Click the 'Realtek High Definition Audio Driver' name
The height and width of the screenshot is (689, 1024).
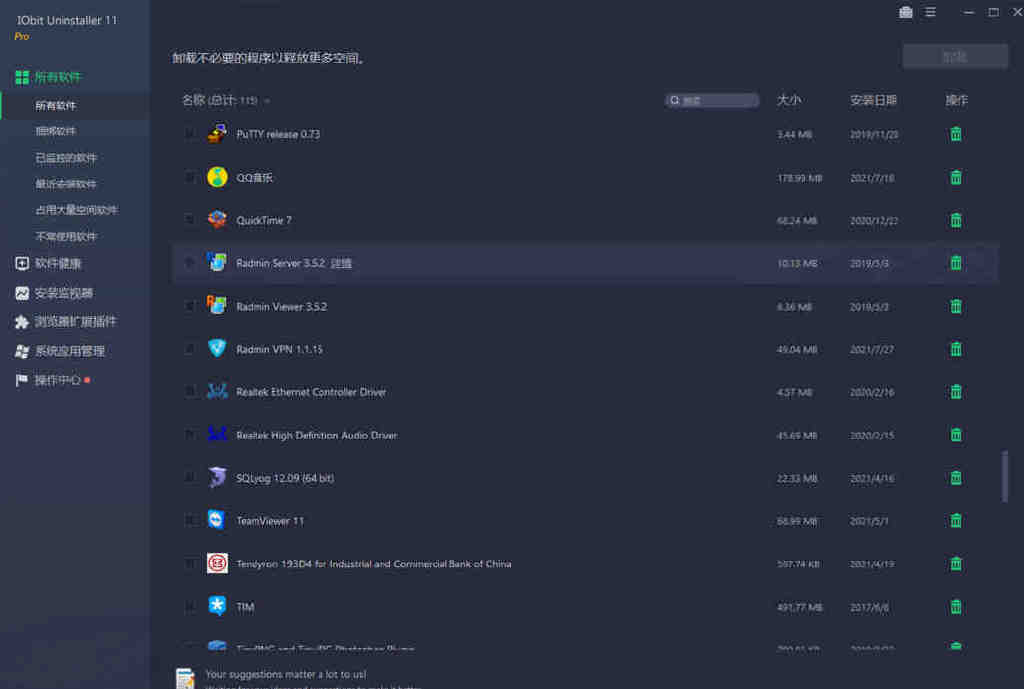[317, 435]
